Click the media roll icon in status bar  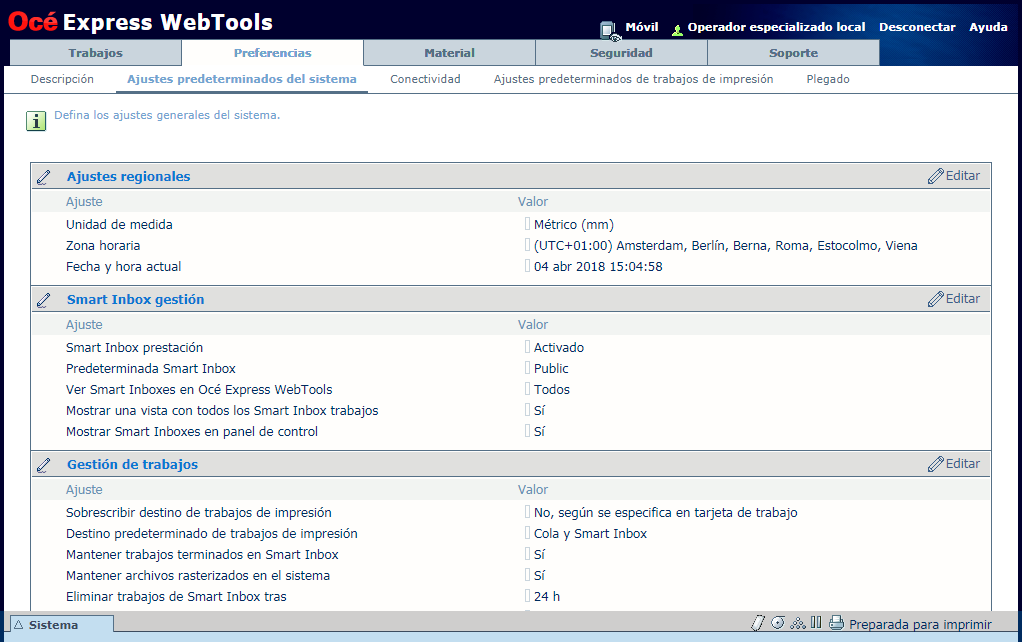(778, 623)
